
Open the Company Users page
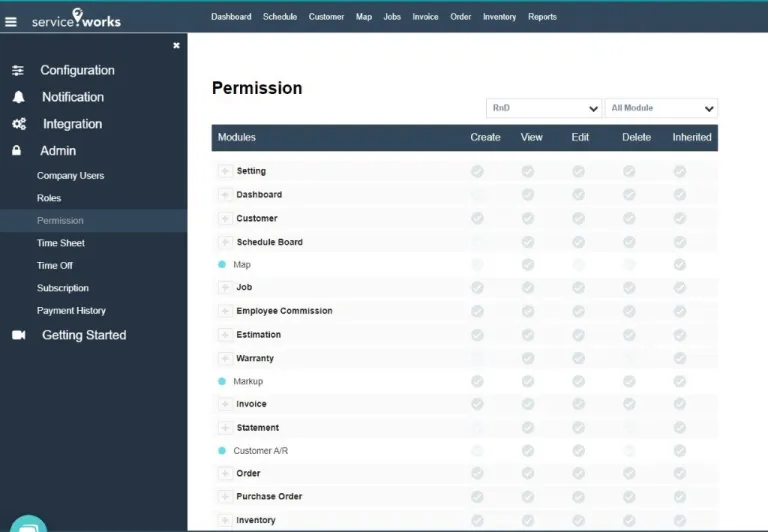click(x=70, y=176)
